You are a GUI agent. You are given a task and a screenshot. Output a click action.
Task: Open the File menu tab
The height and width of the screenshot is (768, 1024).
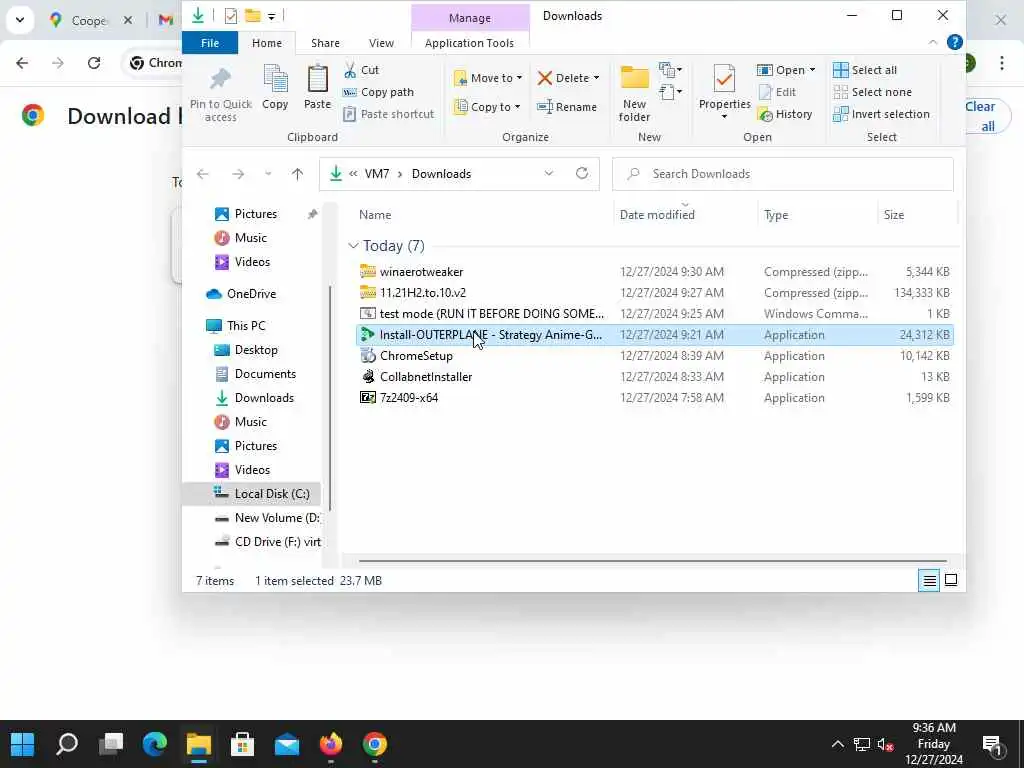point(210,42)
